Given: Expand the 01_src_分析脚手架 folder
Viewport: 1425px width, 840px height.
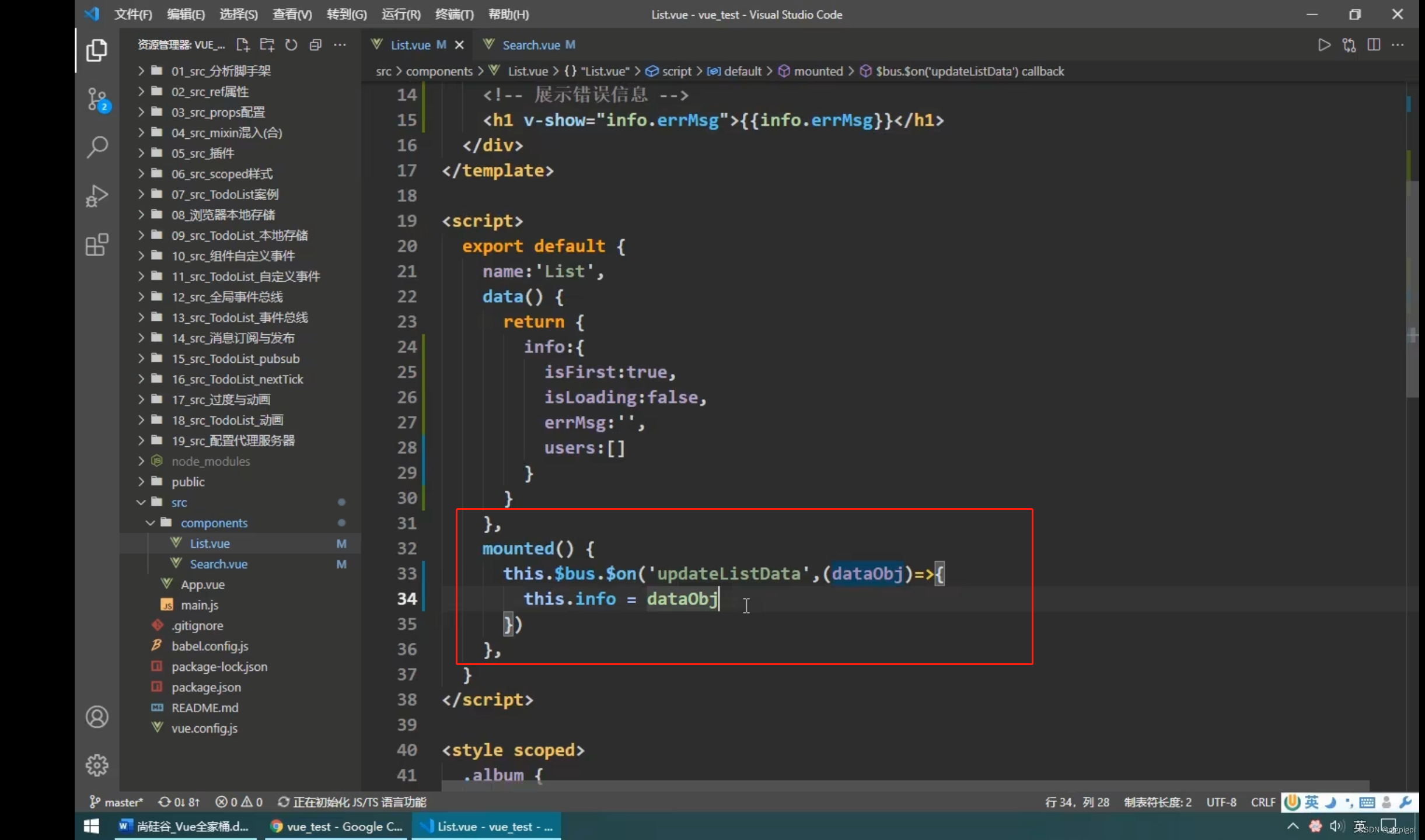Looking at the screenshot, I should click(x=240, y=71).
